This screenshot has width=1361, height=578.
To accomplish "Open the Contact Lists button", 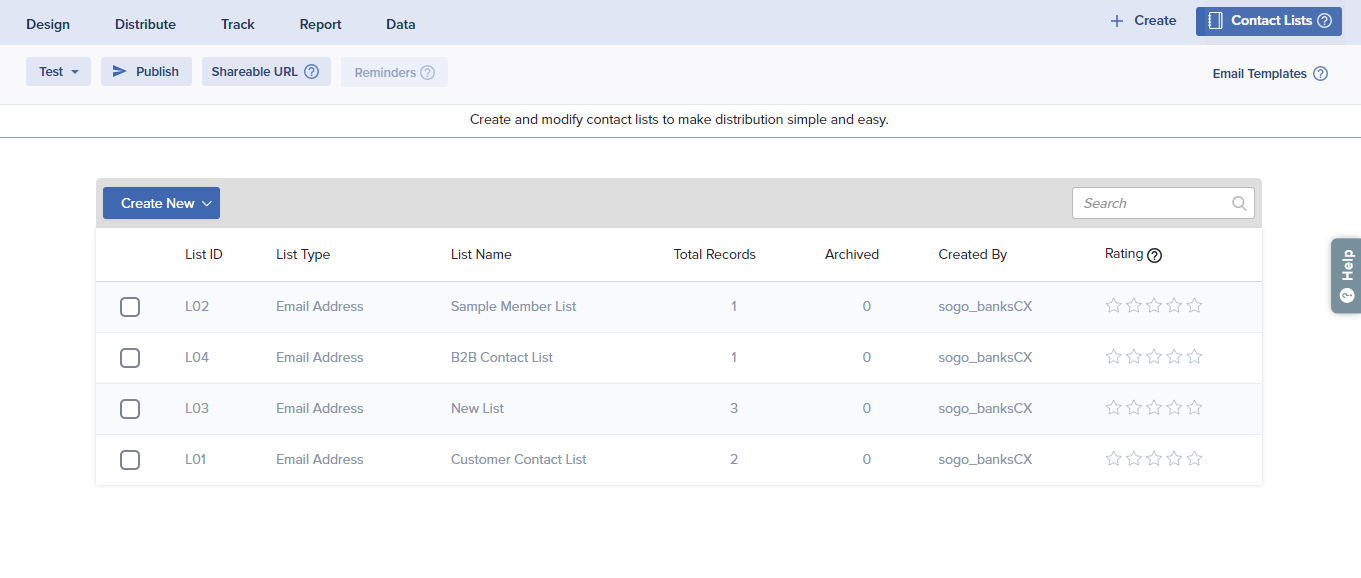I will tap(1268, 21).
